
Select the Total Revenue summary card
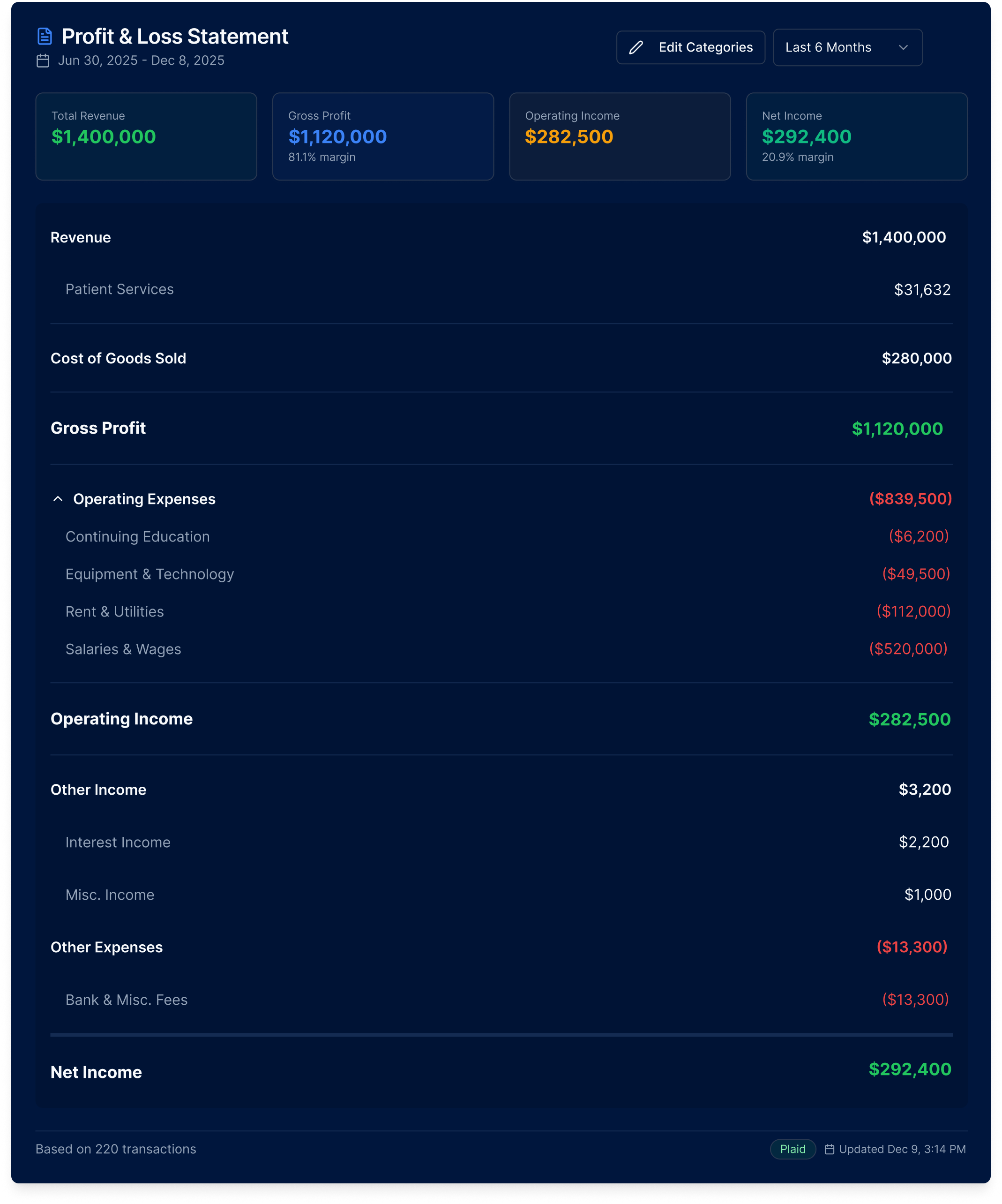tap(146, 136)
